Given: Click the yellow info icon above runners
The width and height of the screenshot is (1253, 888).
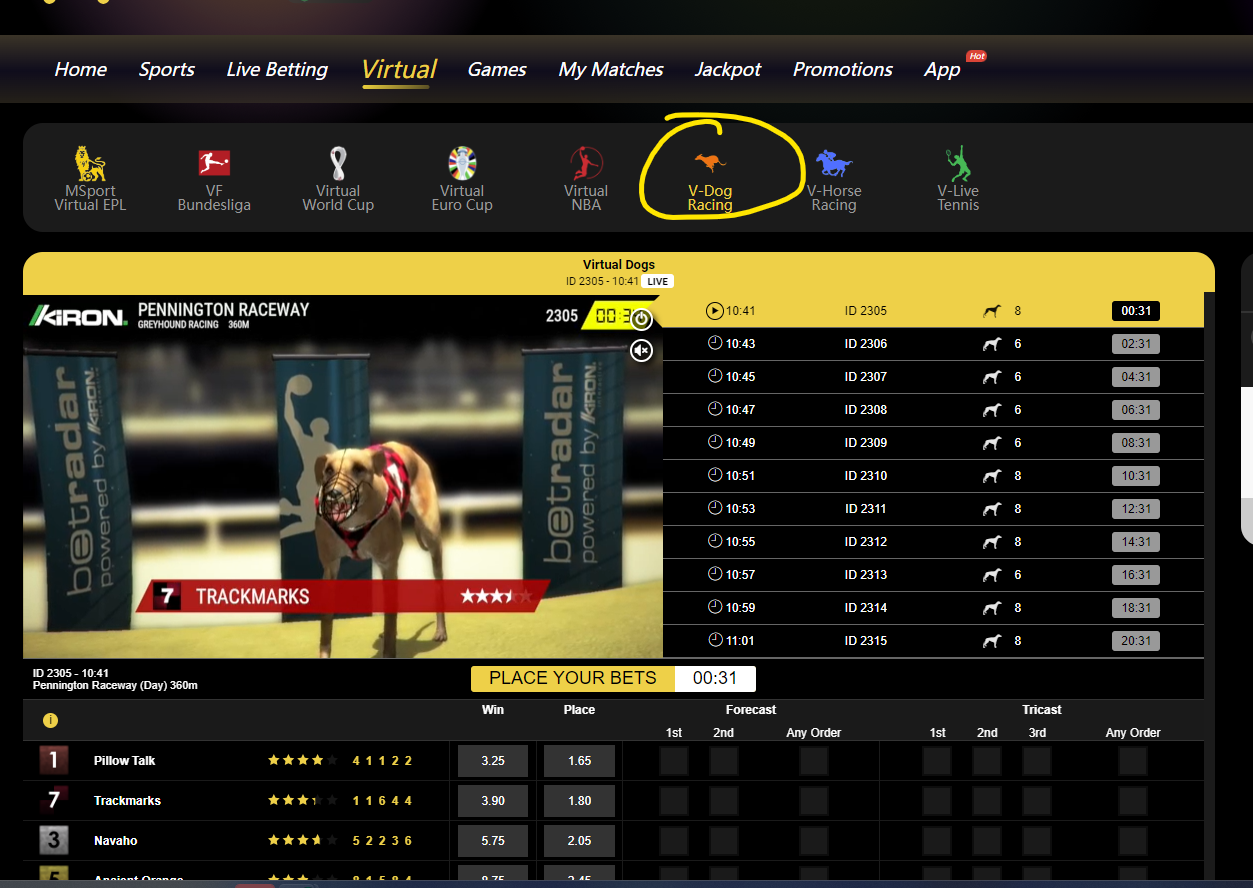Looking at the screenshot, I should (50, 720).
